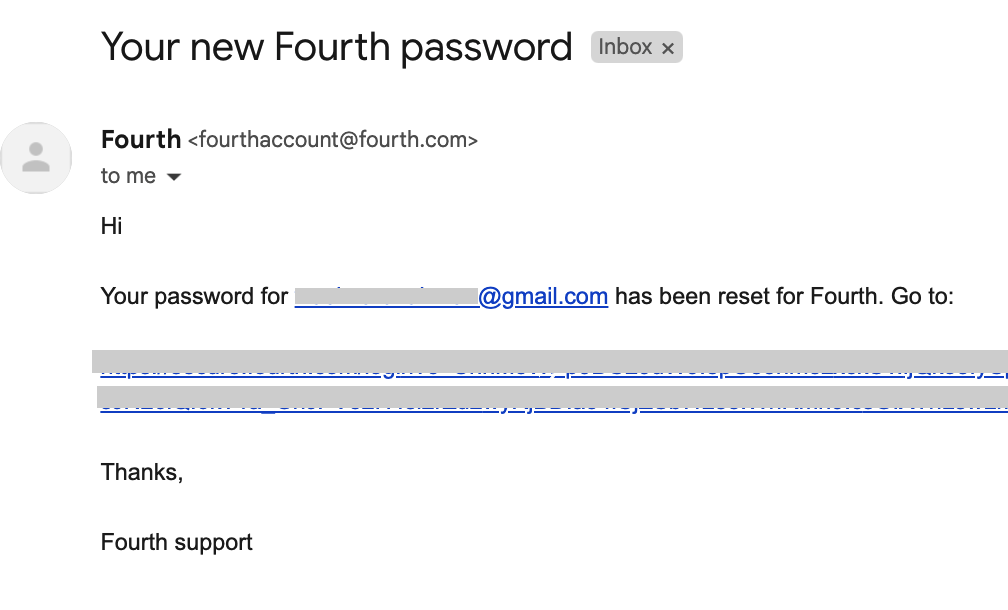Click the gray redaction over the email username
Screen dimensions: 1008x610
pos(386,296)
